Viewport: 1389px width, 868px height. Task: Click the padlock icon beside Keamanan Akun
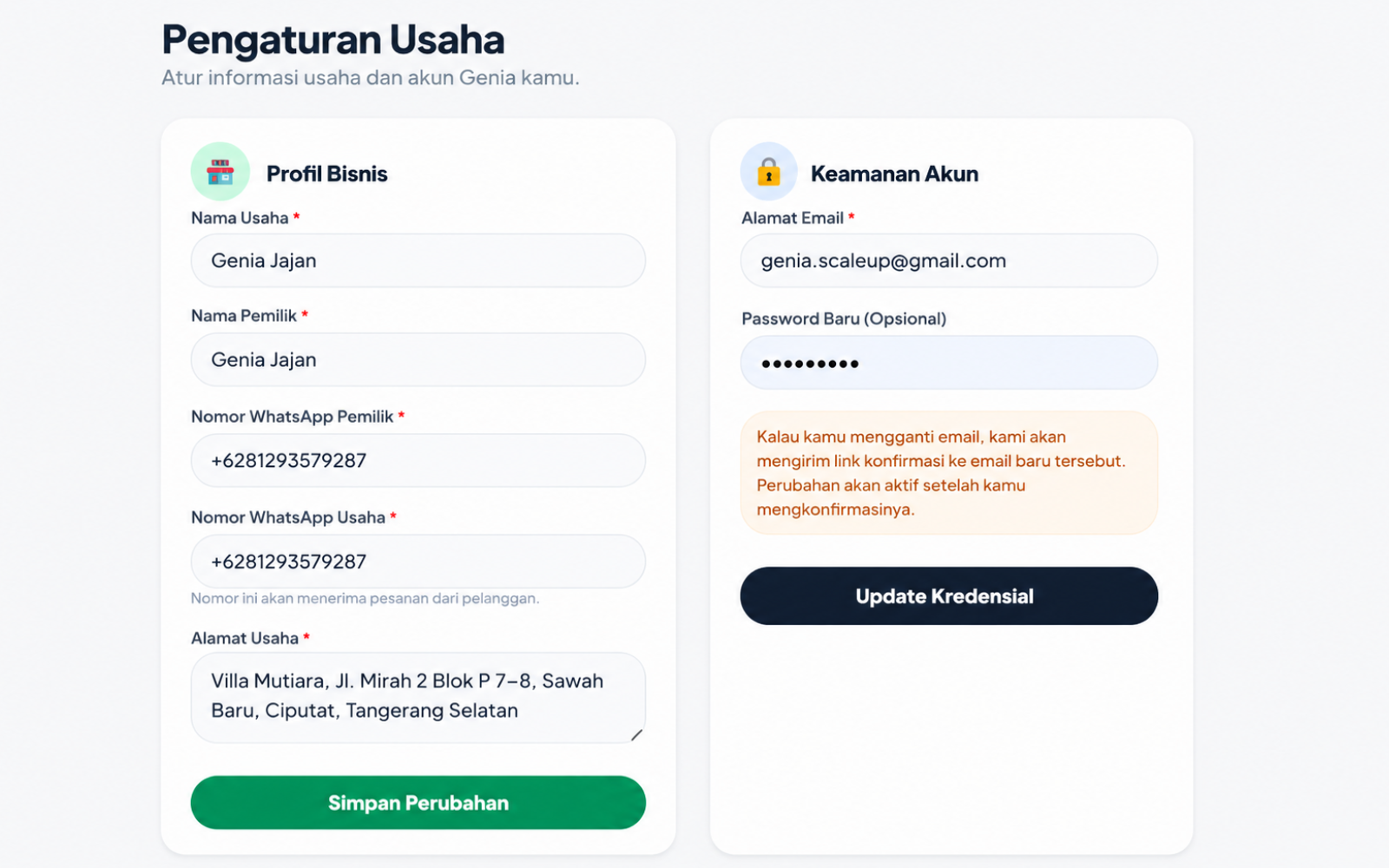[x=768, y=172]
